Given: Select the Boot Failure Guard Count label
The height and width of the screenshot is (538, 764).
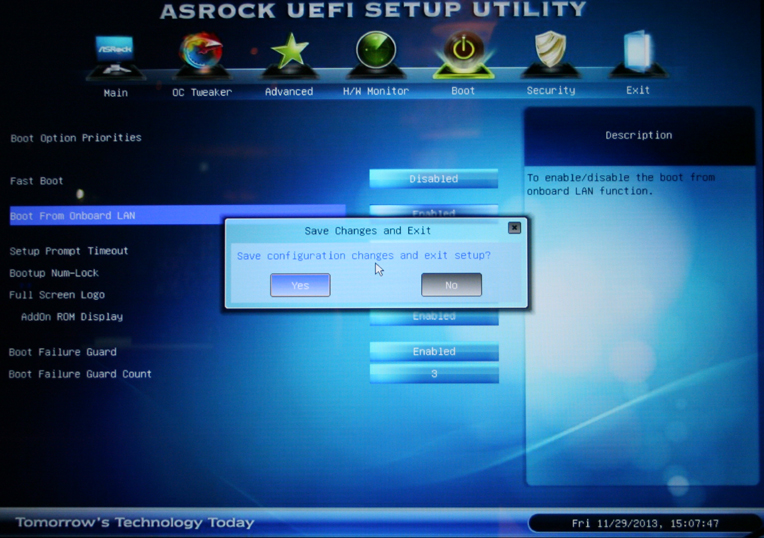Looking at the screenshot, I should tap(80, 374).
